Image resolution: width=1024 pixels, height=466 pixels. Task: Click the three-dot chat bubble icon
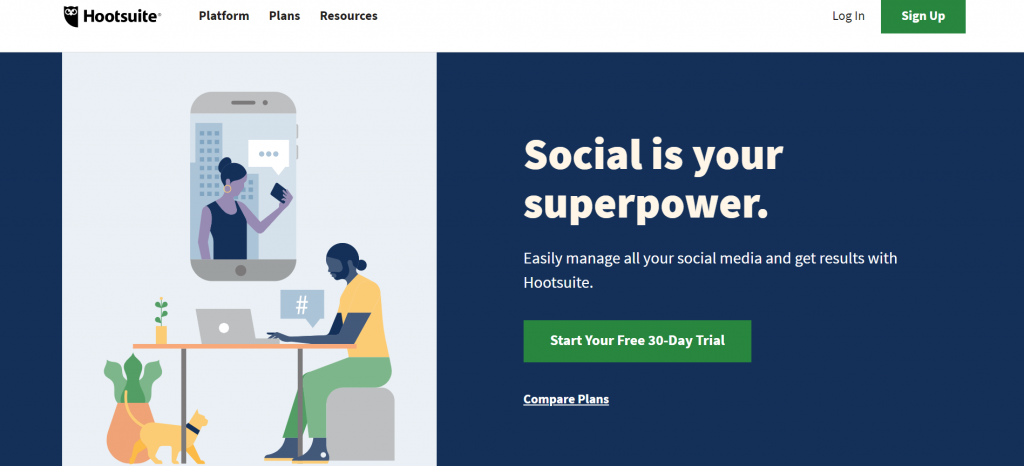(x=268, y=156)
